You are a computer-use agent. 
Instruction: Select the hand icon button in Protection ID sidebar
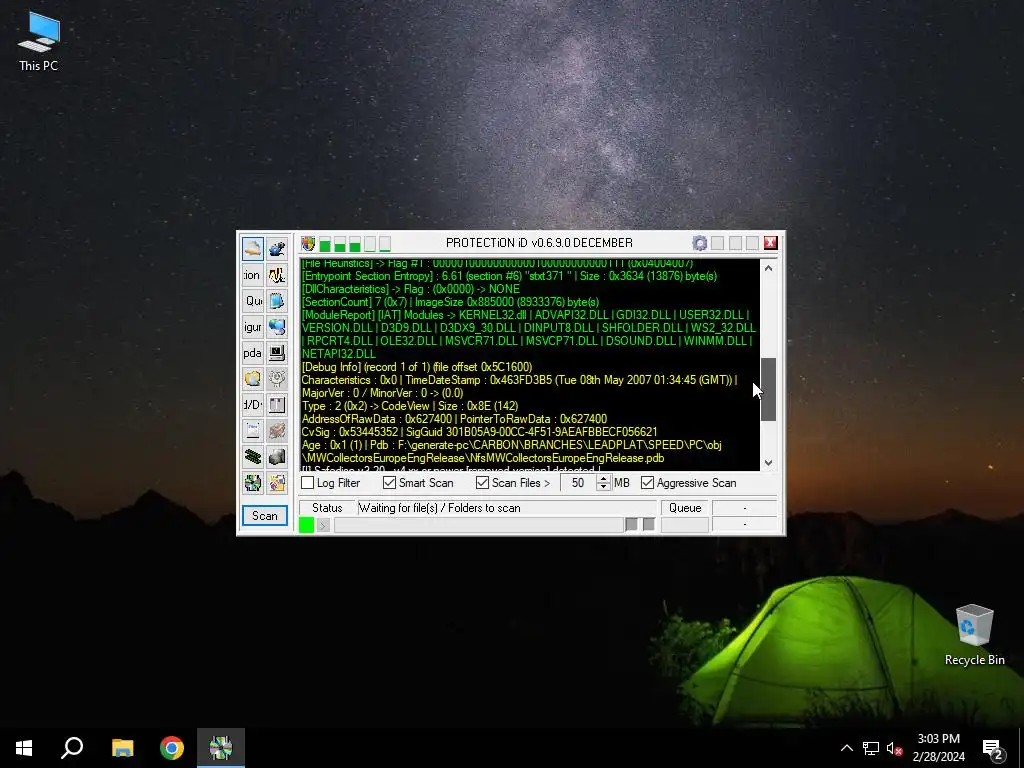tap(253, 248)
